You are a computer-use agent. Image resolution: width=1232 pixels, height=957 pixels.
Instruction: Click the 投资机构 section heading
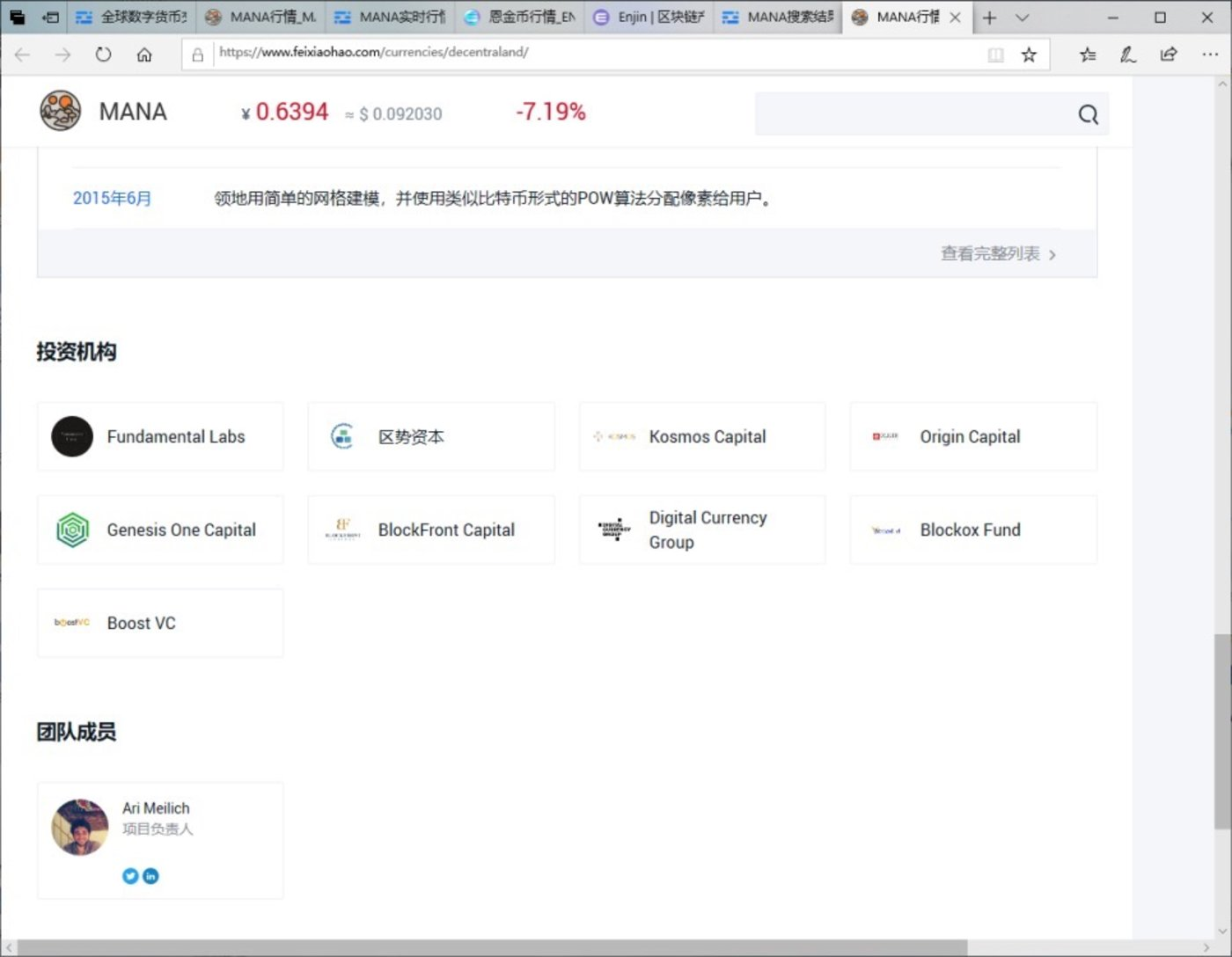[76, 351]
